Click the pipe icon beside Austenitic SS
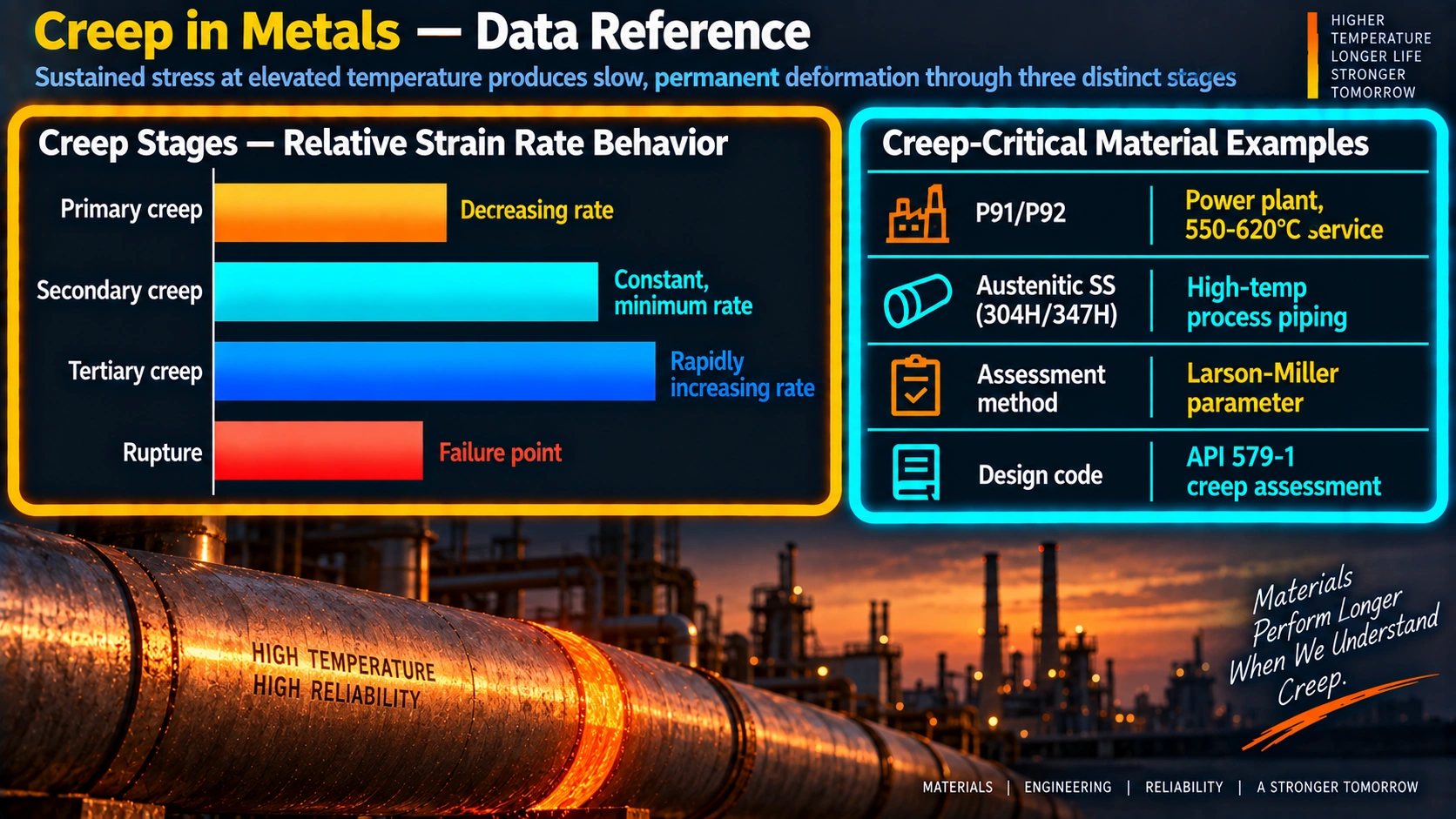 [918, 300]
